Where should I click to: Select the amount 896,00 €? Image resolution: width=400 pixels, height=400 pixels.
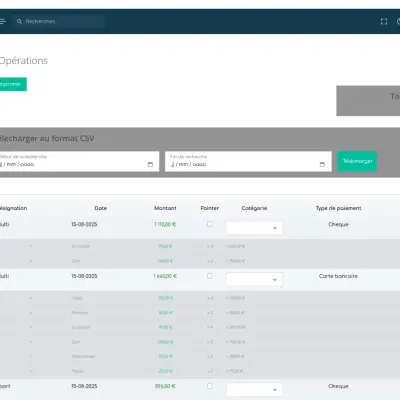click(165, 386)
